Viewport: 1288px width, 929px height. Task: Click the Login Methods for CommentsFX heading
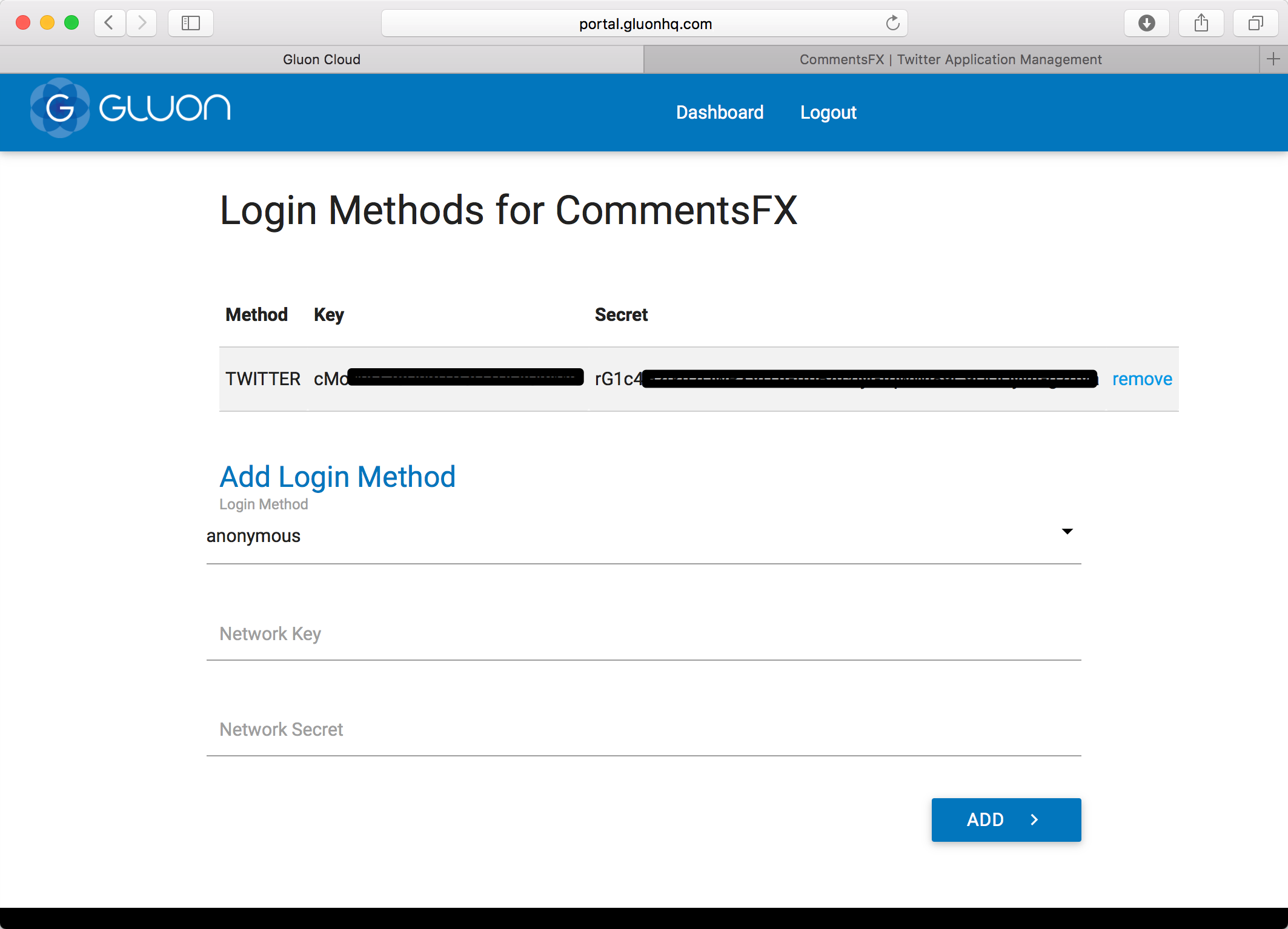(508, 211)
